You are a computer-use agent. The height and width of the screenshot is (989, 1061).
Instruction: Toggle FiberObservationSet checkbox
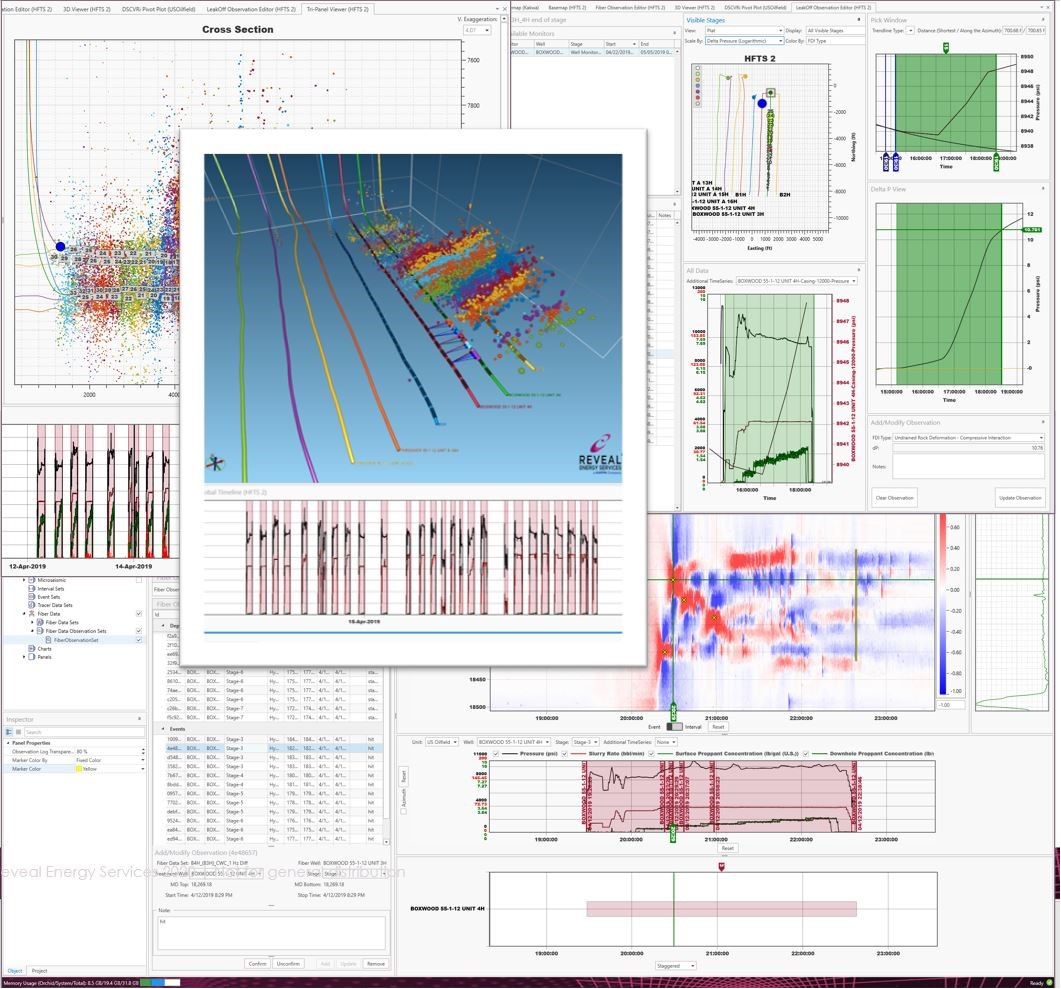(x=139, y=640)
